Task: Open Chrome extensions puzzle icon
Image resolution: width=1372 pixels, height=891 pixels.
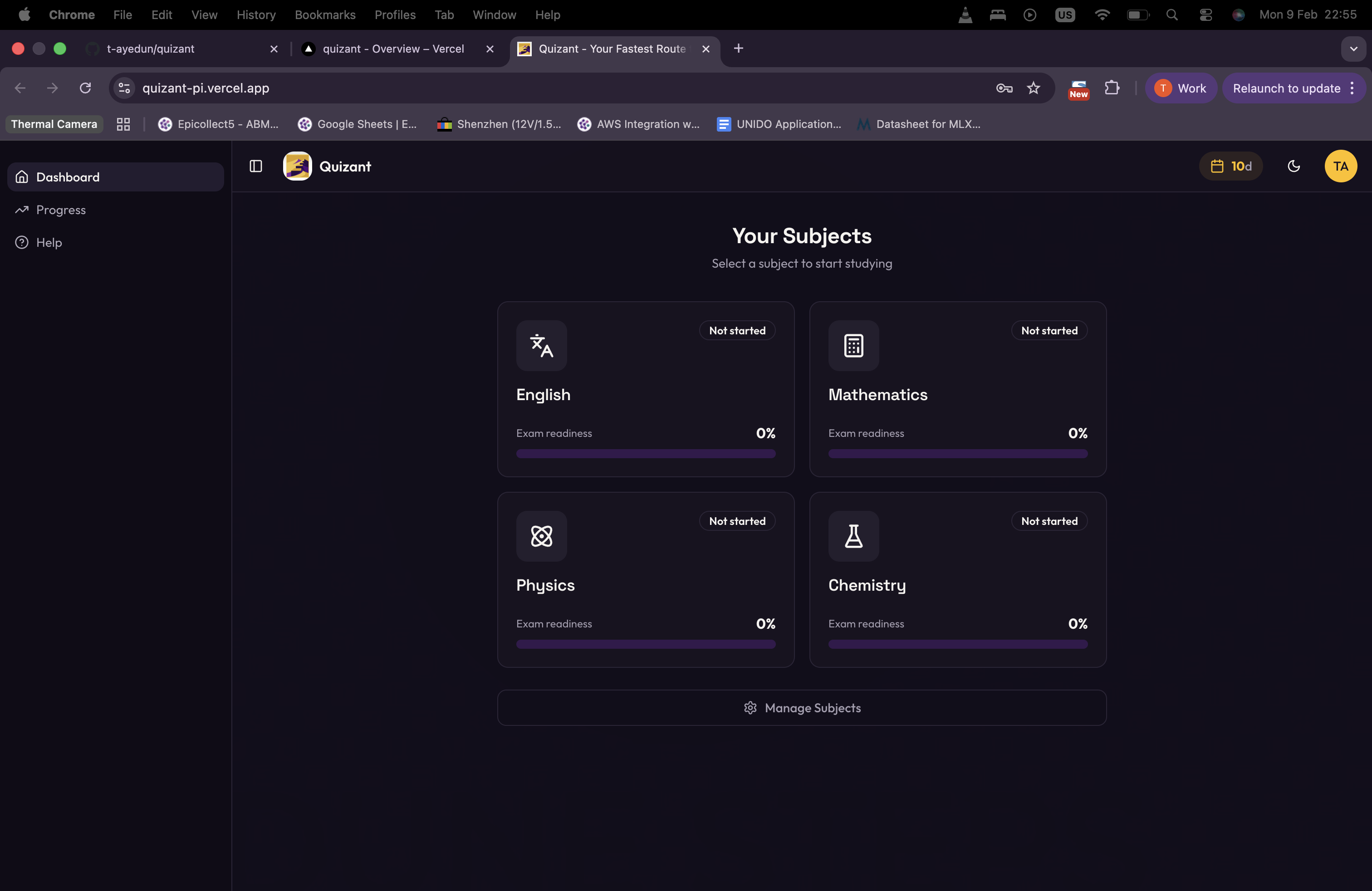Action: coord(1112,88)
